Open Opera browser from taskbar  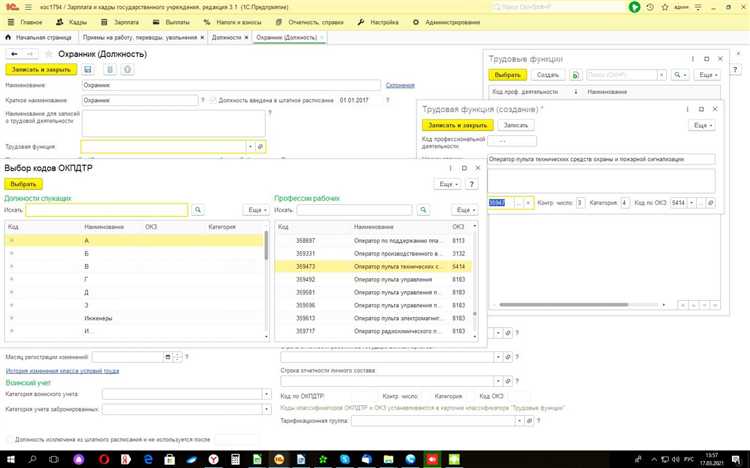(104, 459)
